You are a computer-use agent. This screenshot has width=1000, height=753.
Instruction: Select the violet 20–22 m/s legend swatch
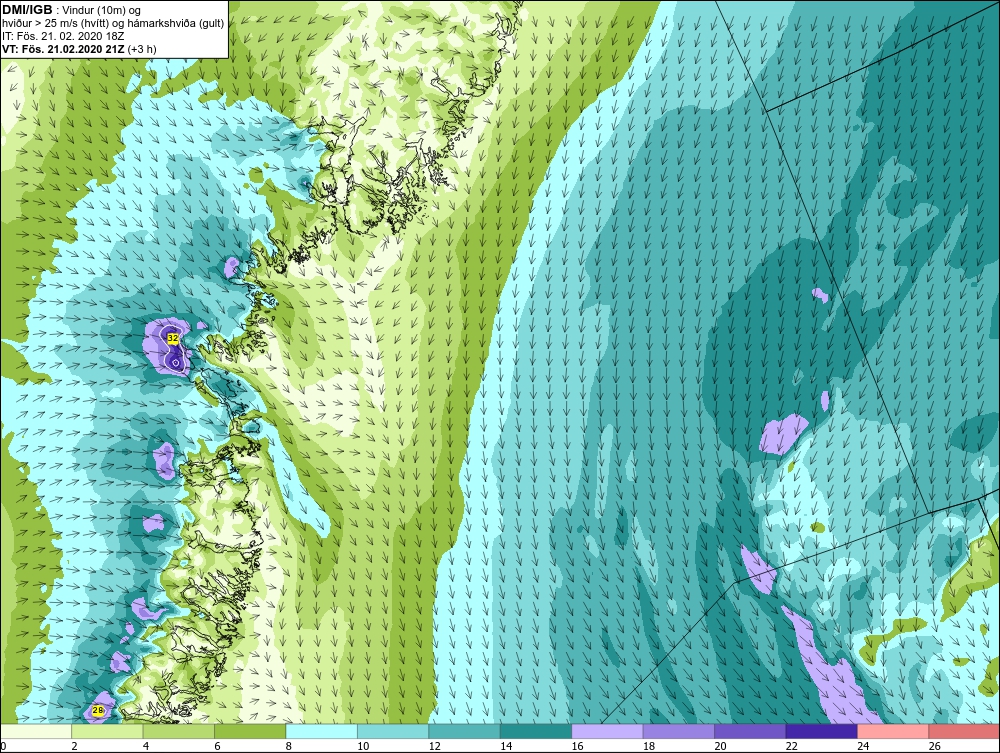(x=750, y=731)
